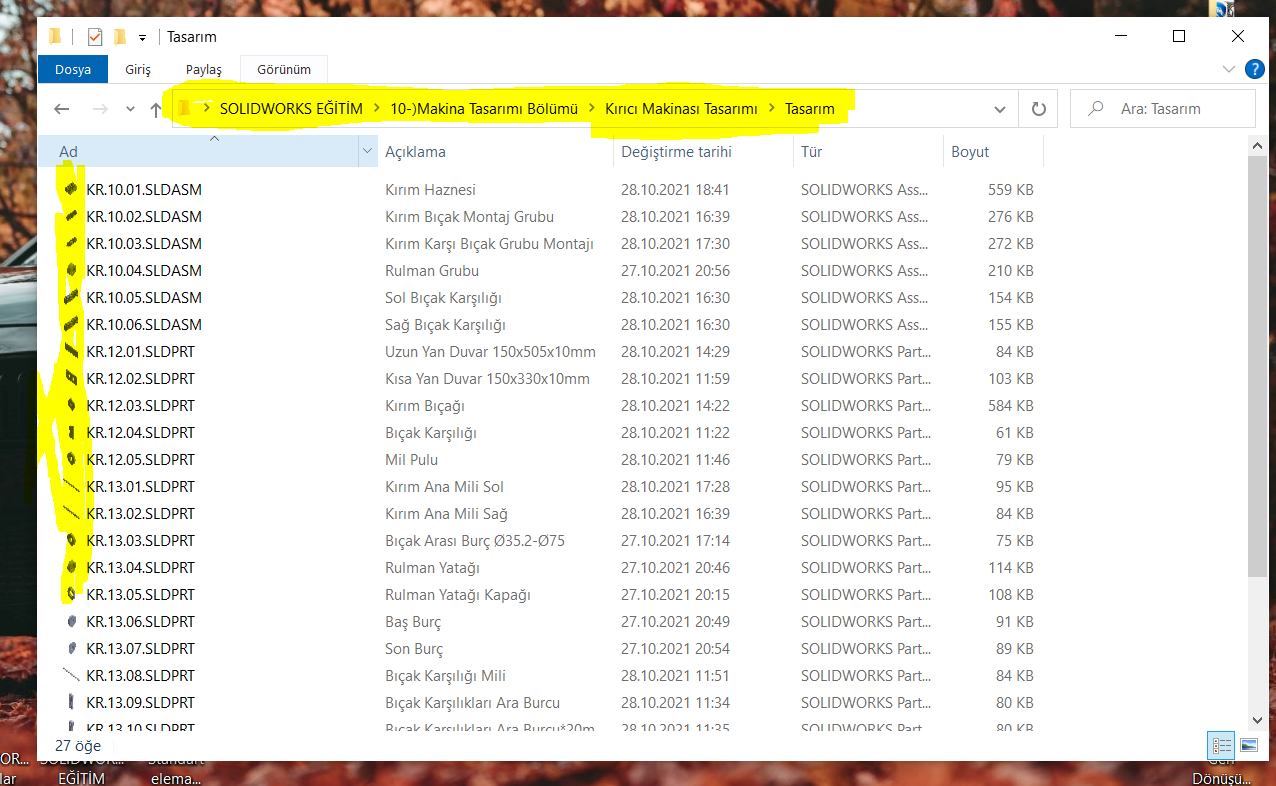Image resolution: width=1276 pixels, height=786 pixels.
Task: Select file KR.10.03.SLDASM
Action: tap(144, 243)
